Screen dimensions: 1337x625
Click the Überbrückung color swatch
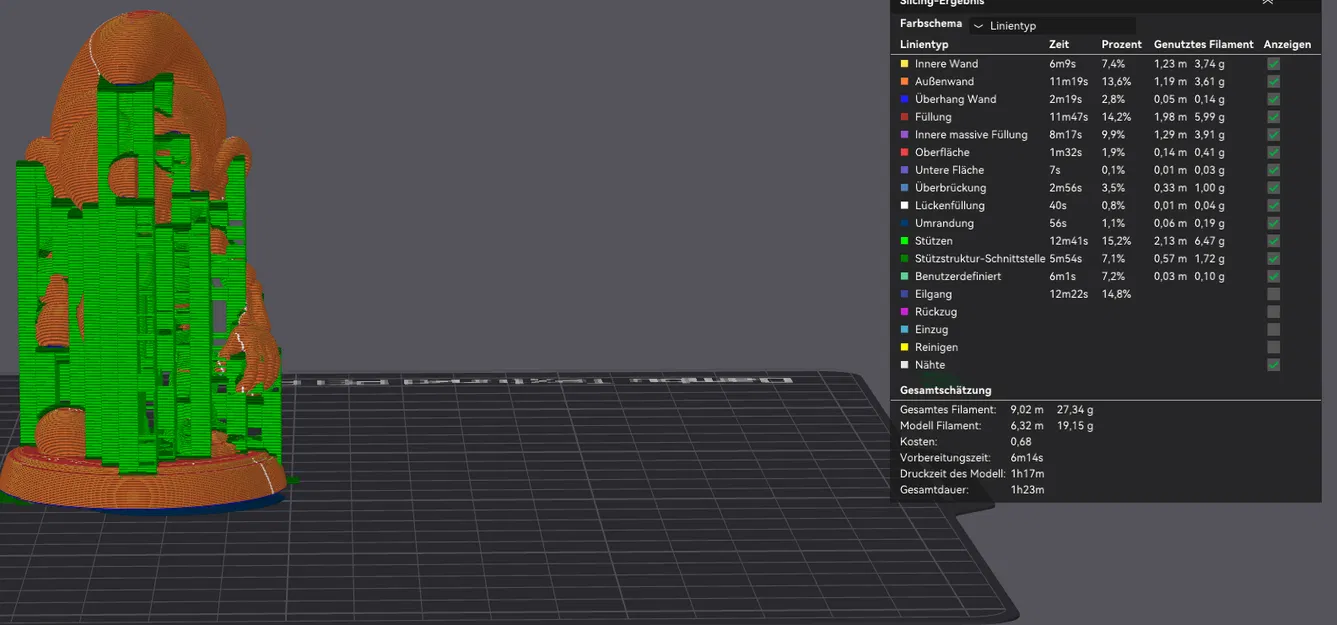pyautogui.click(x=904, y=188)
